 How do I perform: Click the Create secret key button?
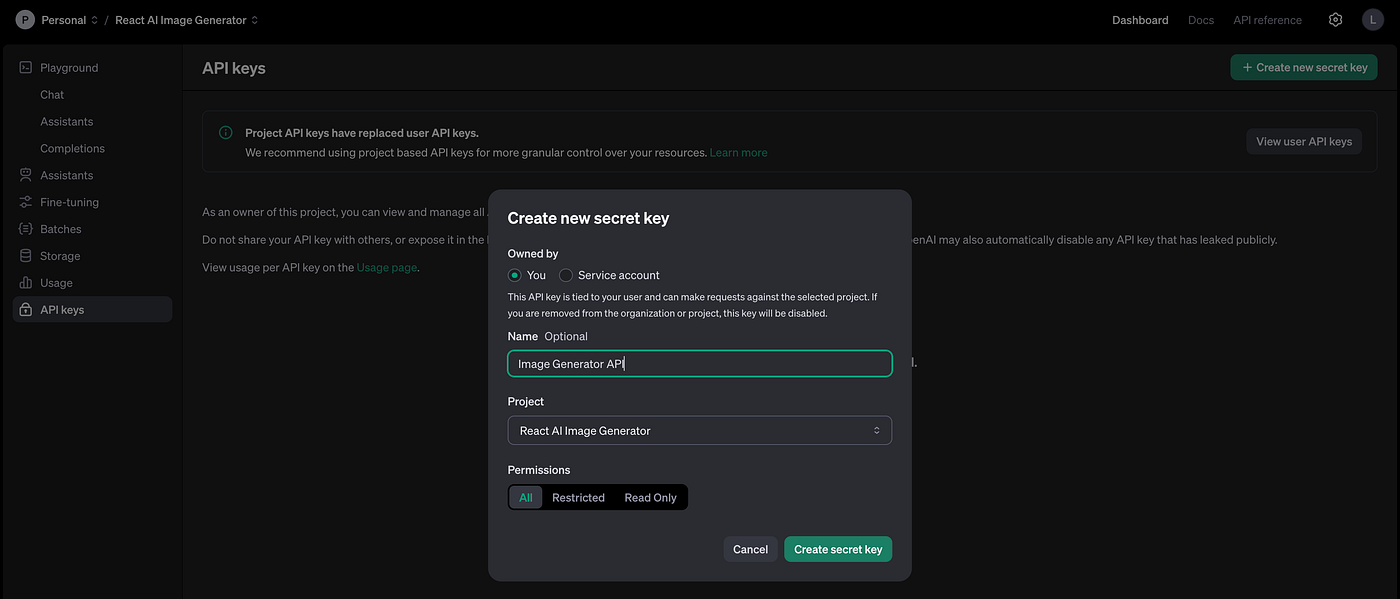tap(838, 549)
